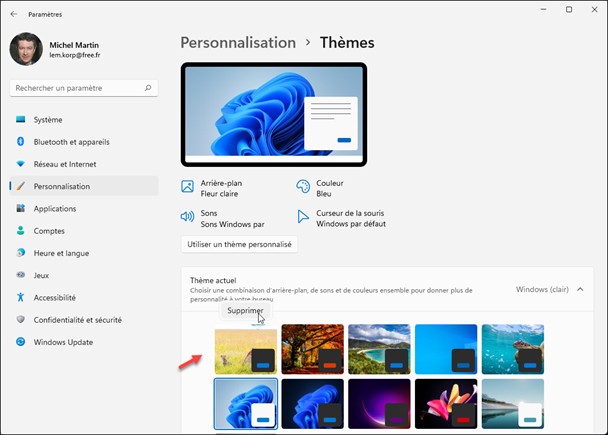Viewport: 608px width, 435px height.
Task: Open Arrière-plan Fleur claire setting
Action: coord(212,188)
